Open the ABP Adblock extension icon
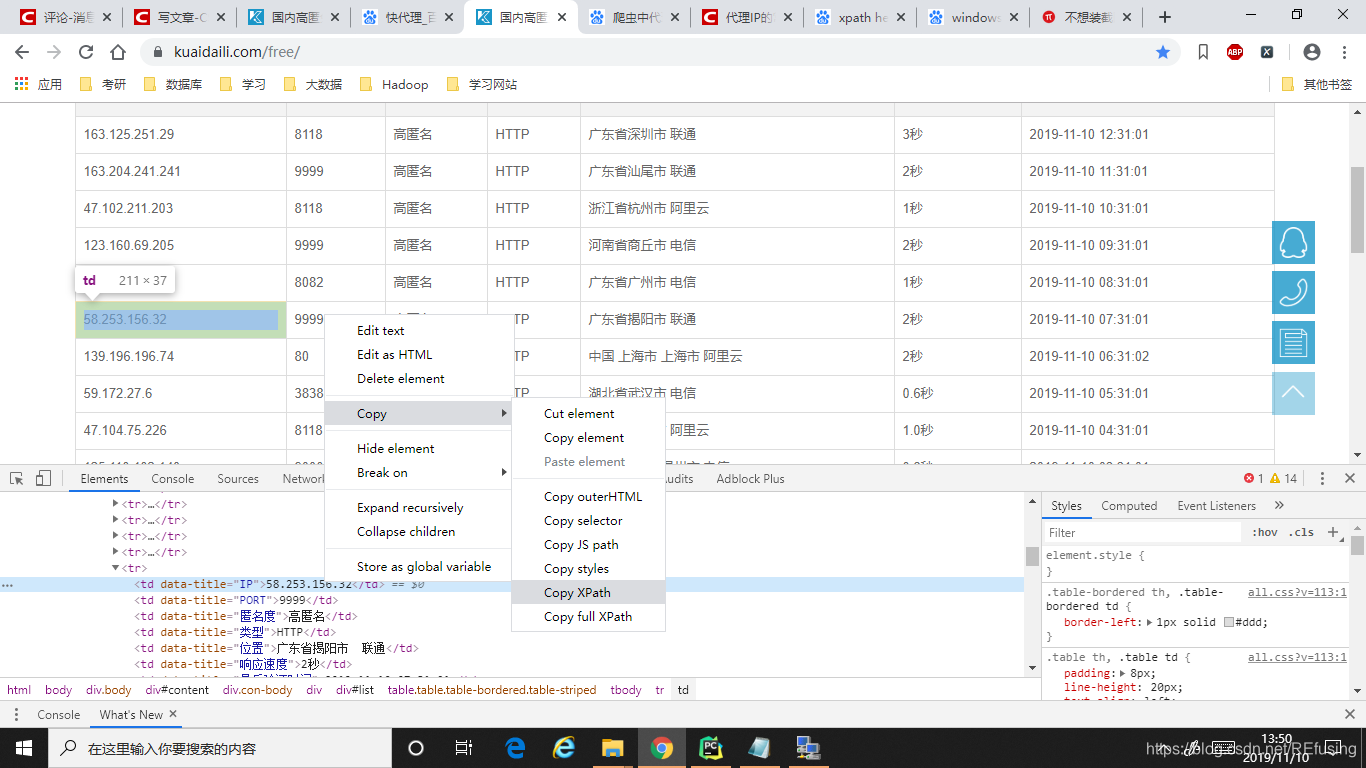Viewport: 1366px width, 768px height. pyautogui.click(x=1235, y=52)
